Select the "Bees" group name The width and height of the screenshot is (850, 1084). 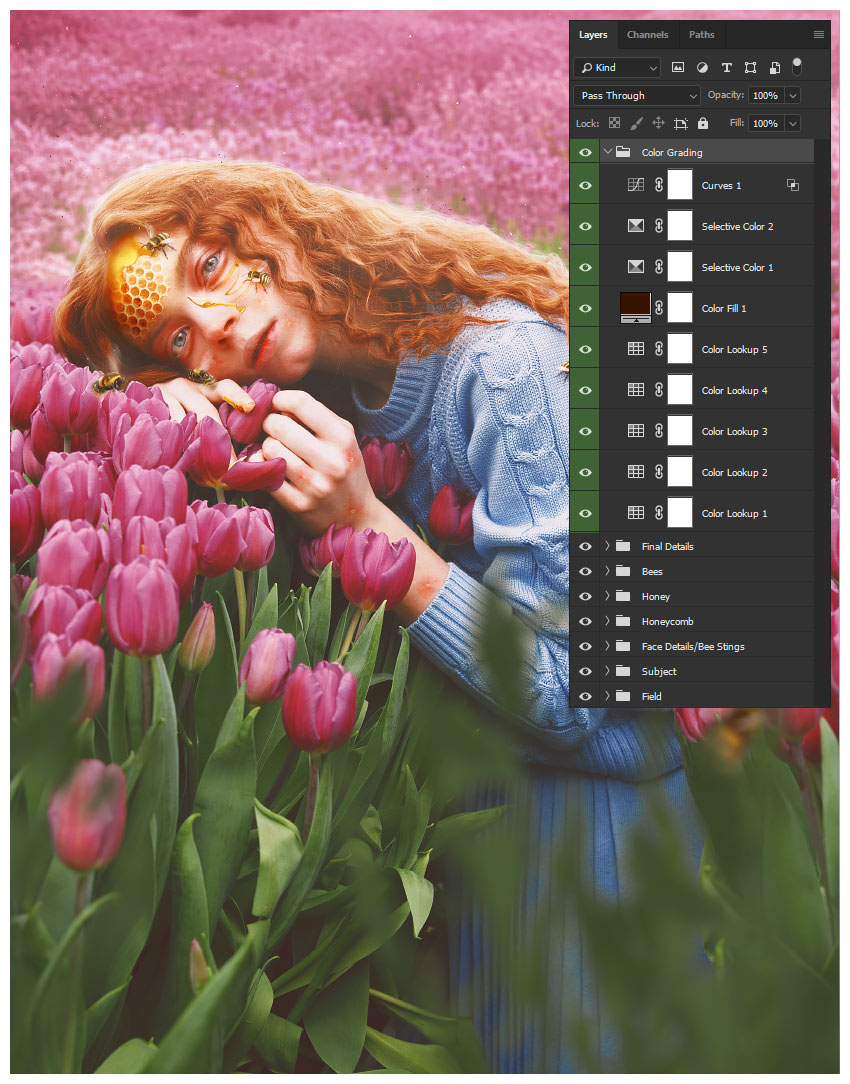click(x=652, y=572)
